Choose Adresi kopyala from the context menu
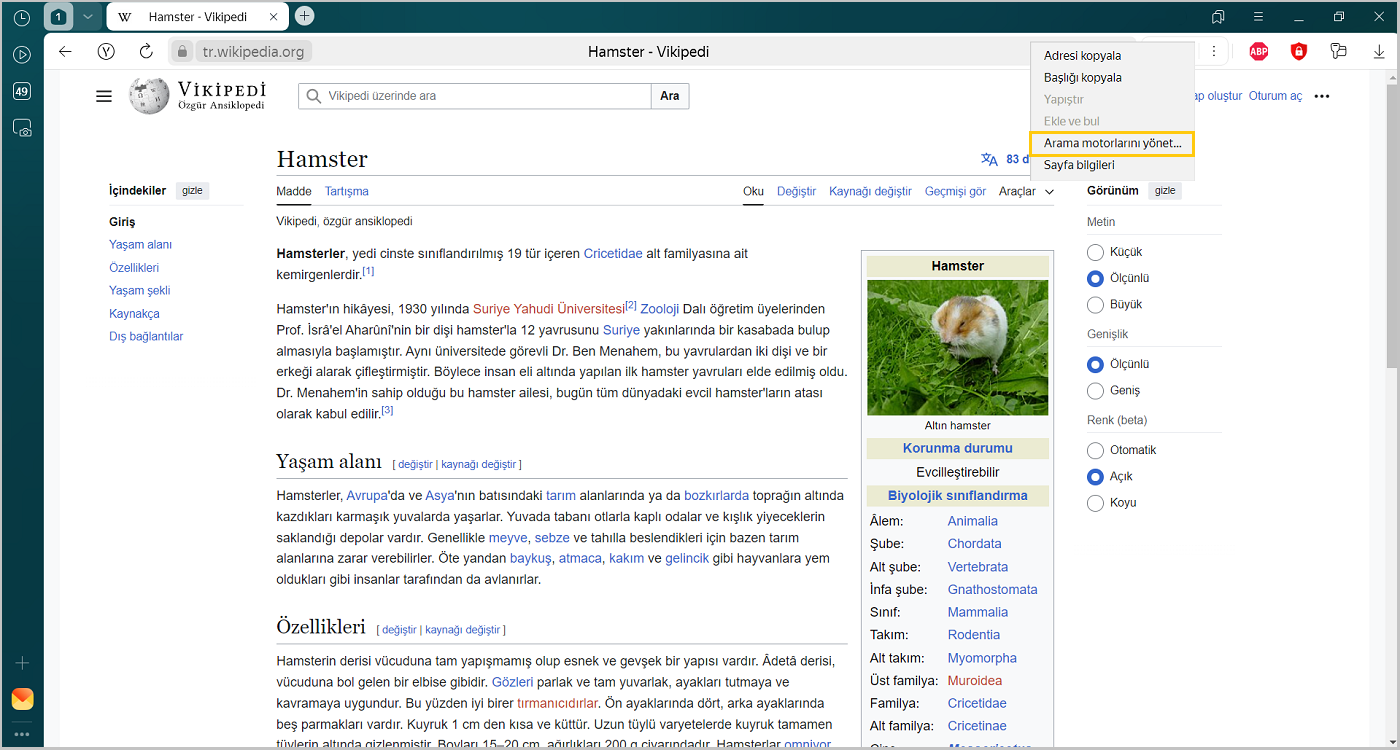Image resolution: width=1400 pixels, height=750 pixels. pos(1082,56)
